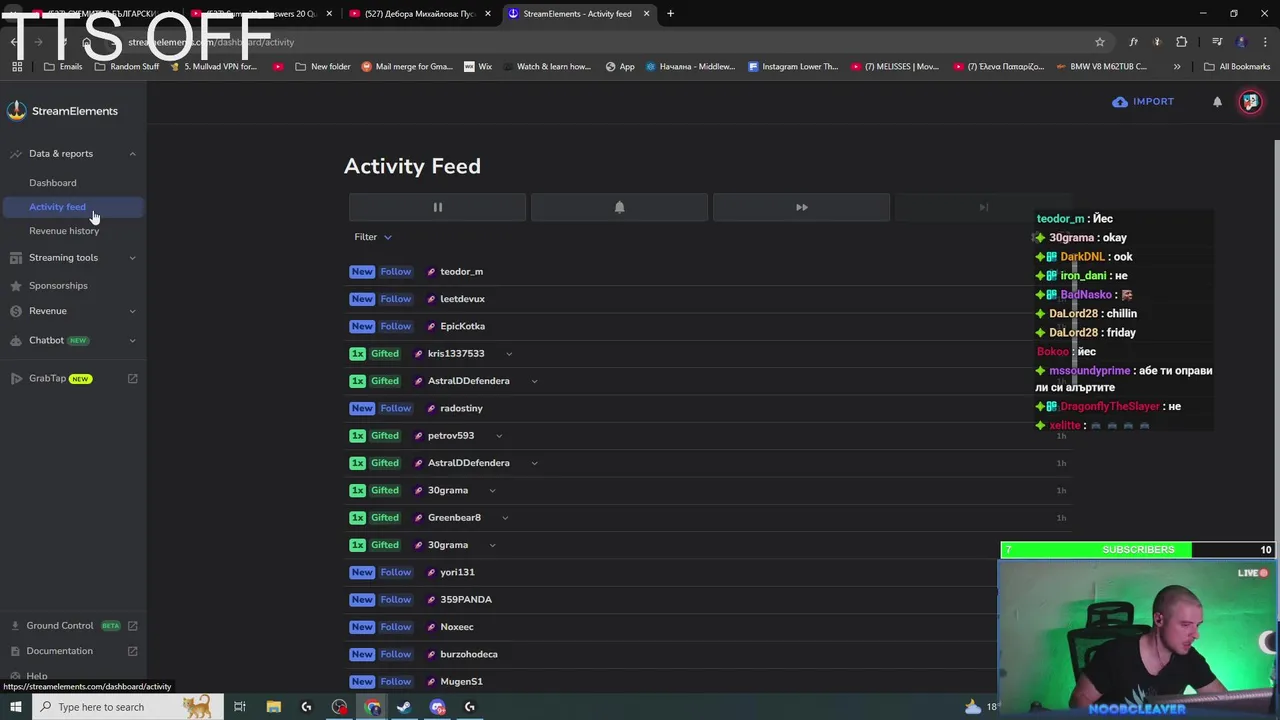Switch to Дебора Михайлова YouTube tab
This screenshot has width=1280, height=720.
[x=420, y=14]
